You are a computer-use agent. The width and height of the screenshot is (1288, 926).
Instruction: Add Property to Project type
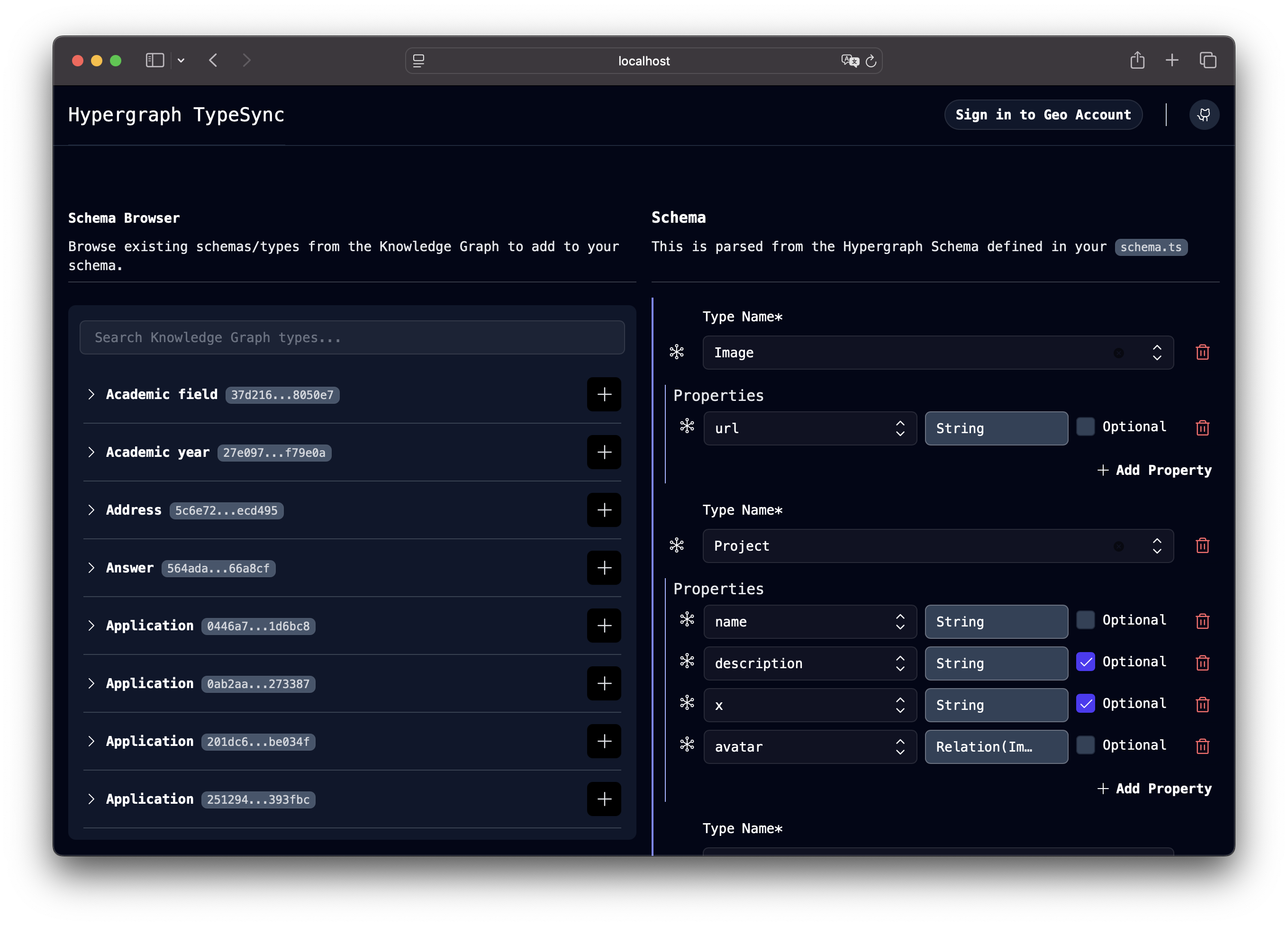1154,789
